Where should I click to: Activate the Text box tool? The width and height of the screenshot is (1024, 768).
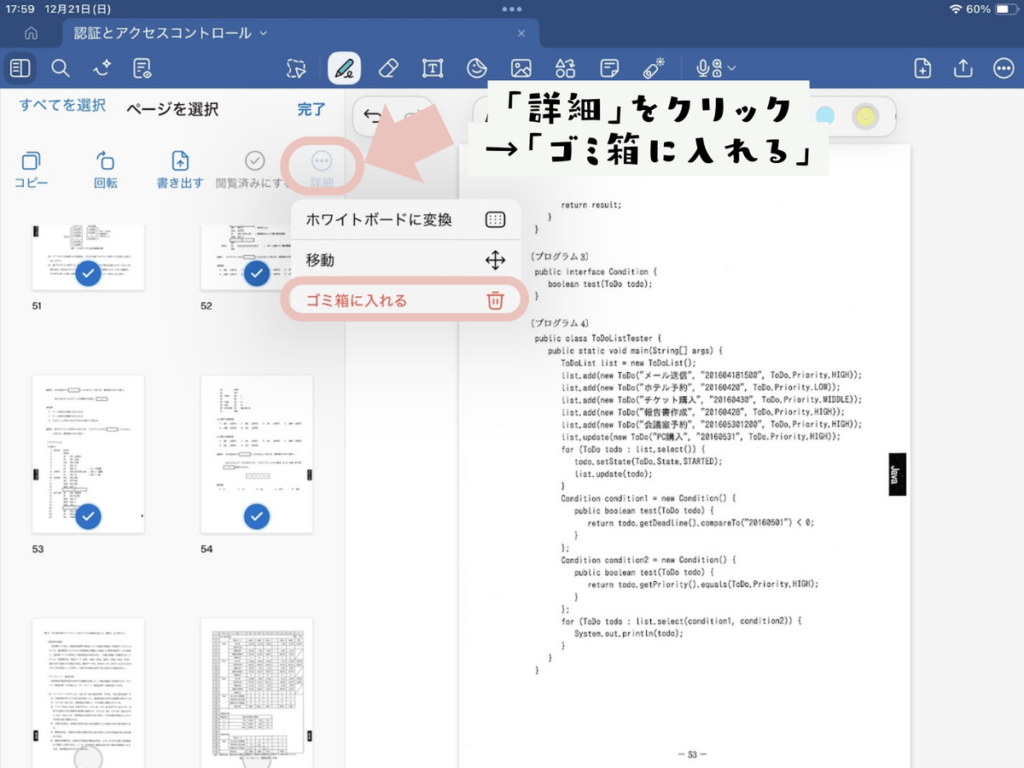click(432, 68)
